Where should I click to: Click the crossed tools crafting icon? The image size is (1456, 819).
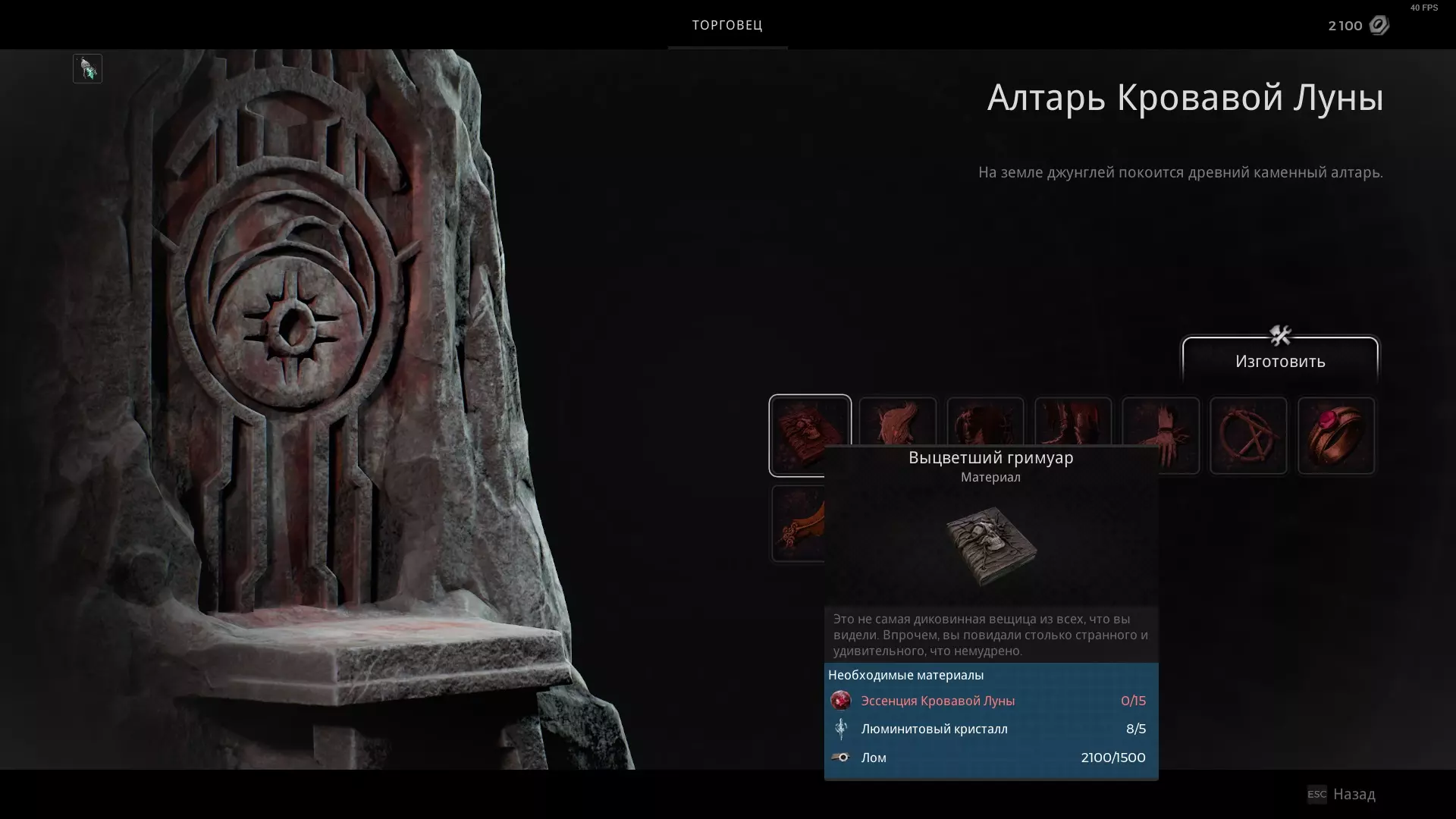coord(1280,335)
